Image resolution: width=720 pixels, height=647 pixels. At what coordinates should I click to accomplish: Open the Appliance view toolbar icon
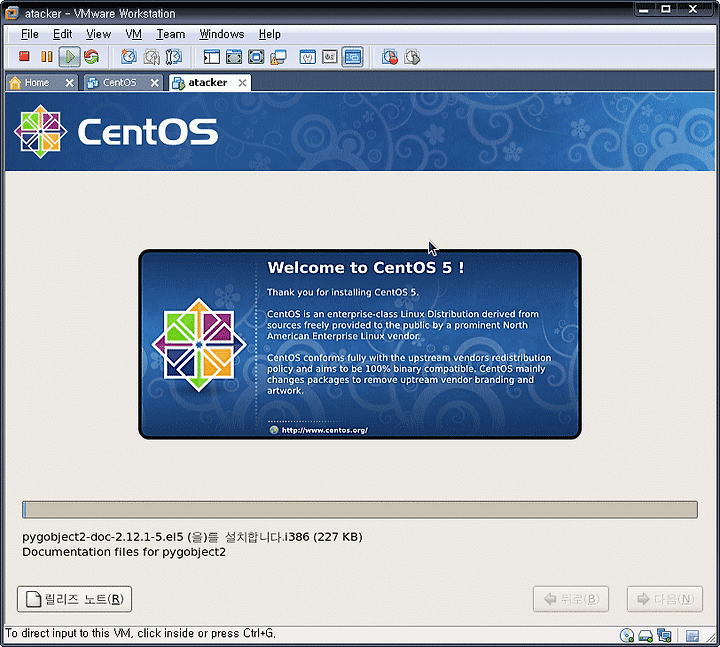(x=330, y=57)
